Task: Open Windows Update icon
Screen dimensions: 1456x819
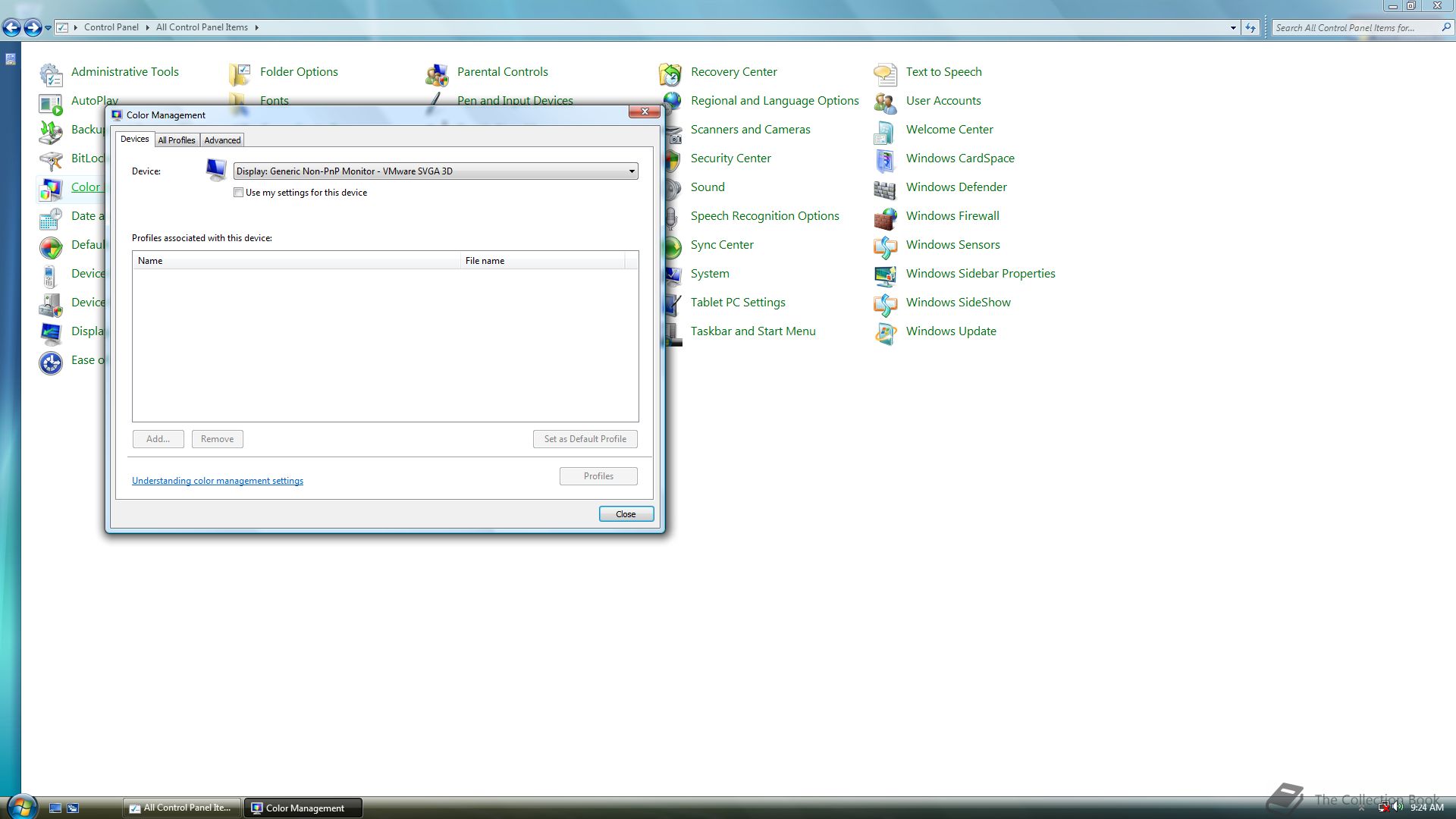Action: (886, 333)
